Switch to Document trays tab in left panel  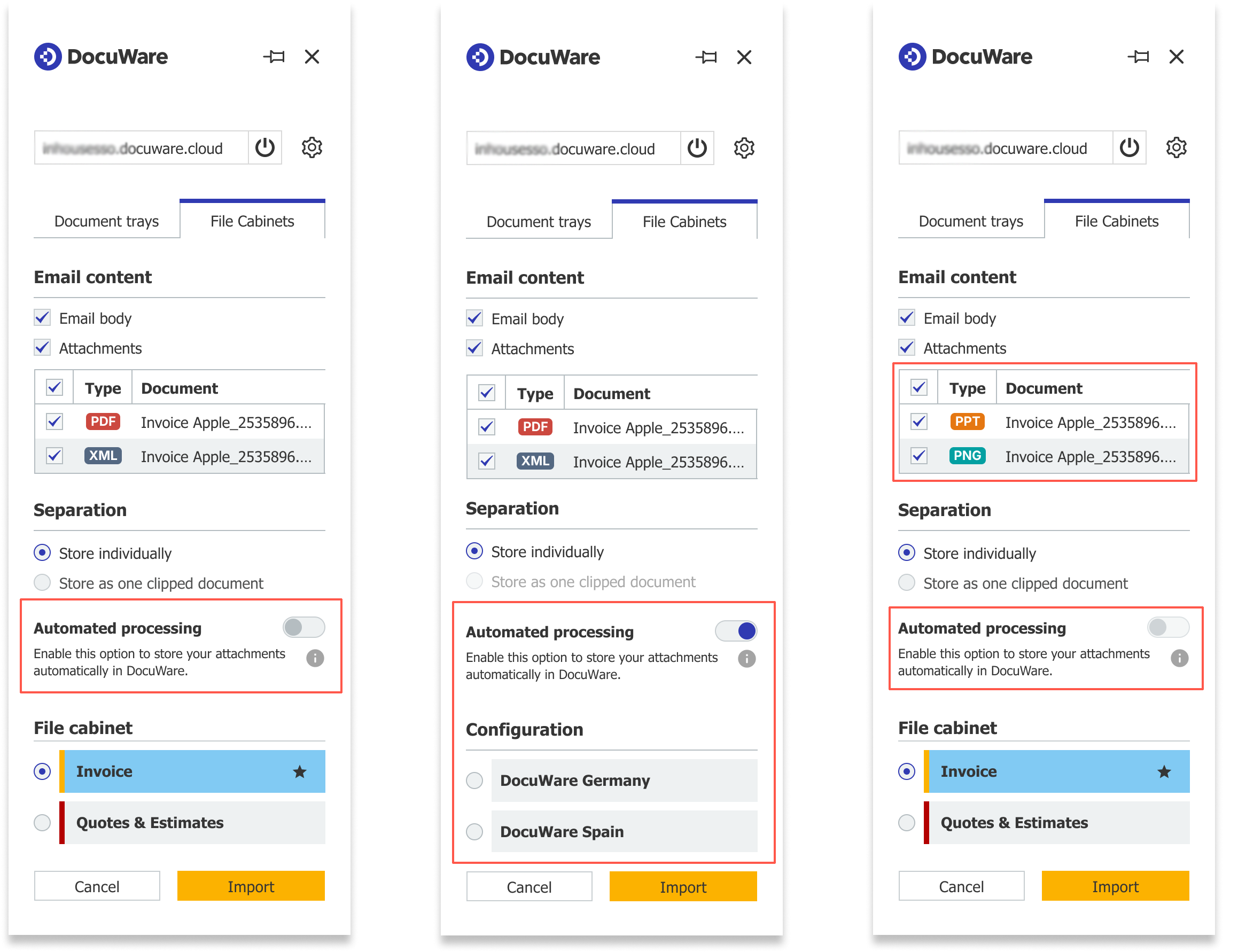click(106, 221)
